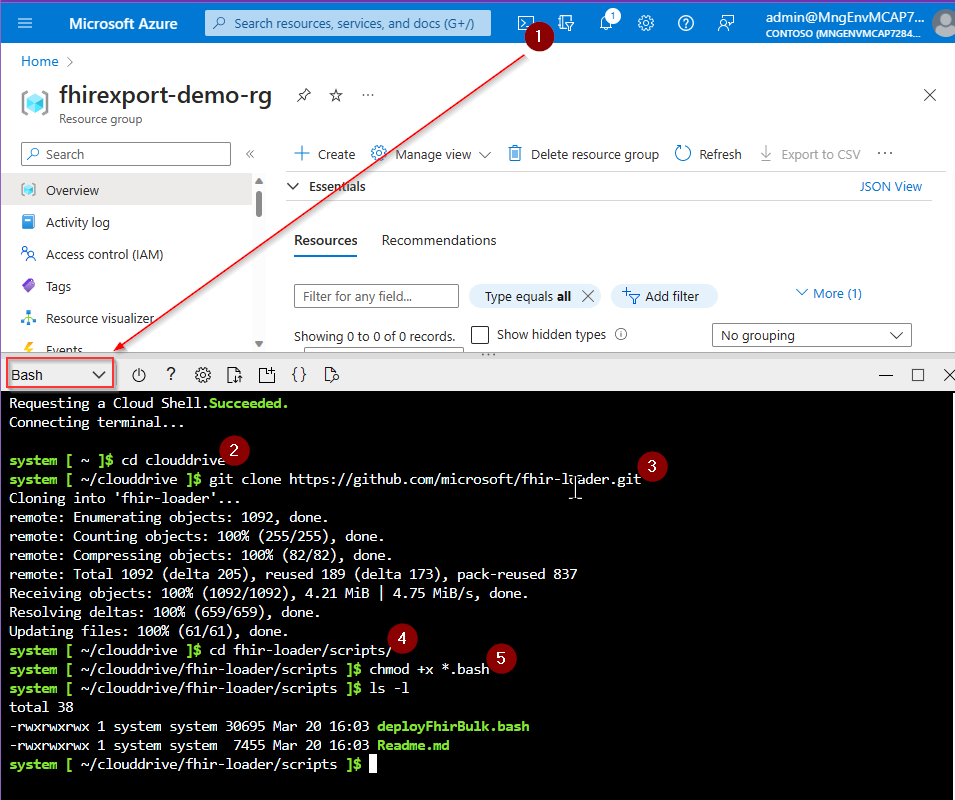The image size is (955, 800).
Task: Refresh the resource list
Action: (708, 154)
